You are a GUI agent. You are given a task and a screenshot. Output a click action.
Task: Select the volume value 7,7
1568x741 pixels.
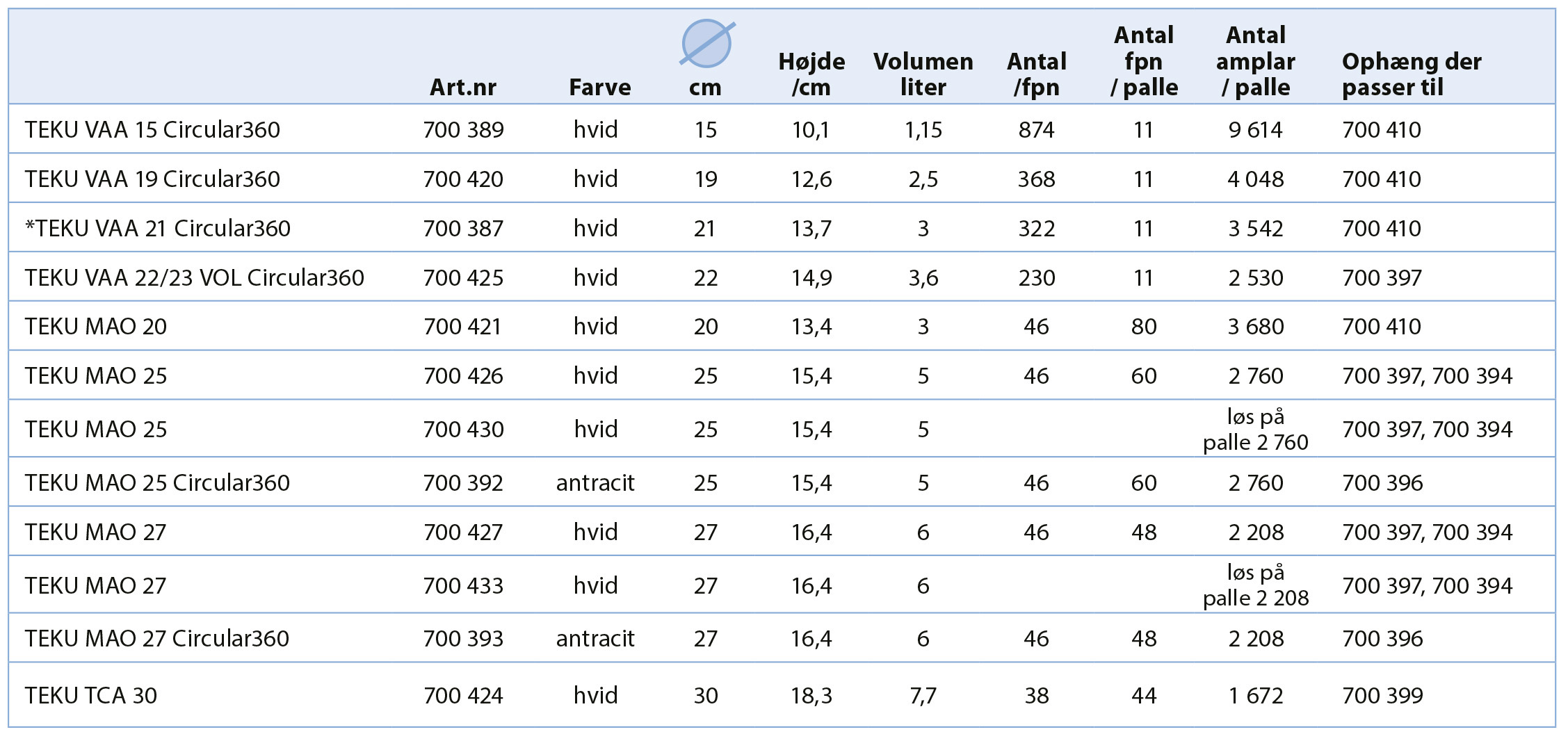[x=923, y=696]
